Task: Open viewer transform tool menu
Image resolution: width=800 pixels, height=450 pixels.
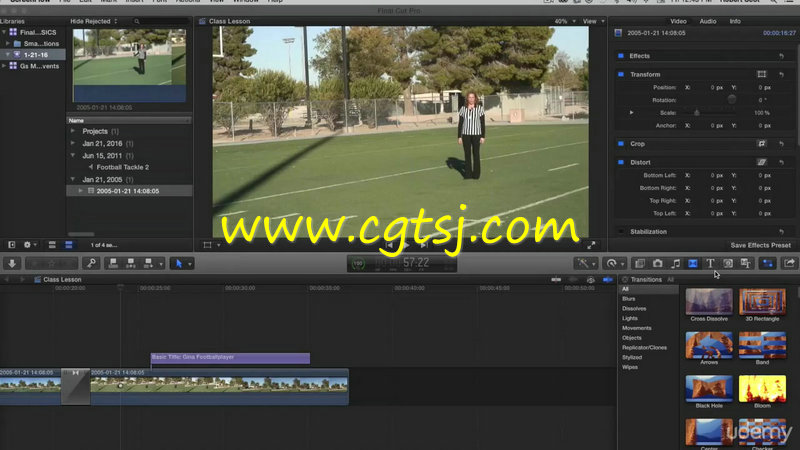Action: 211,245
